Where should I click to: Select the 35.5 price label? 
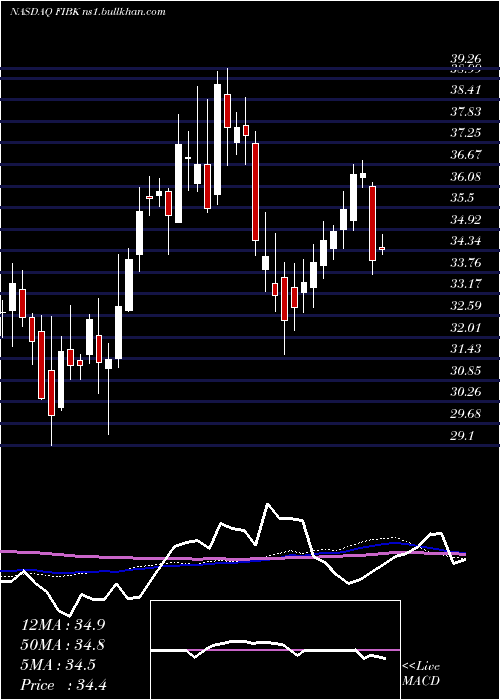[x=462, y=198]
